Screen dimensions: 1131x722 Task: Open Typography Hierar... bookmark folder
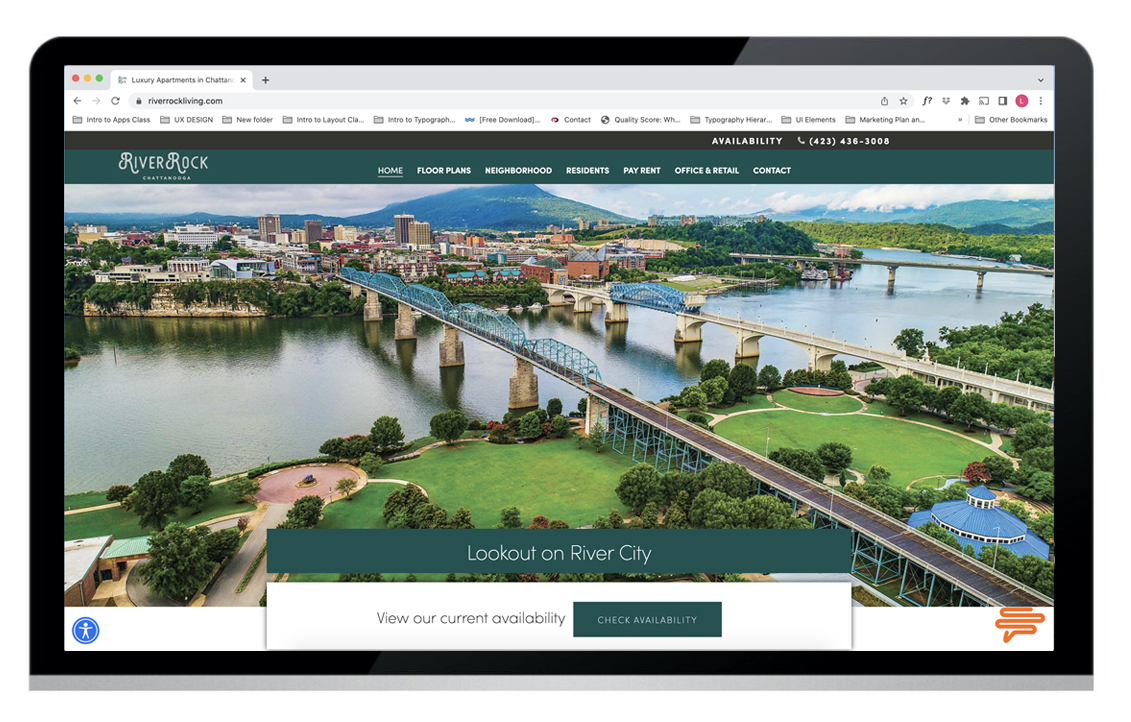pyautogui.click(x=731, y=120)
